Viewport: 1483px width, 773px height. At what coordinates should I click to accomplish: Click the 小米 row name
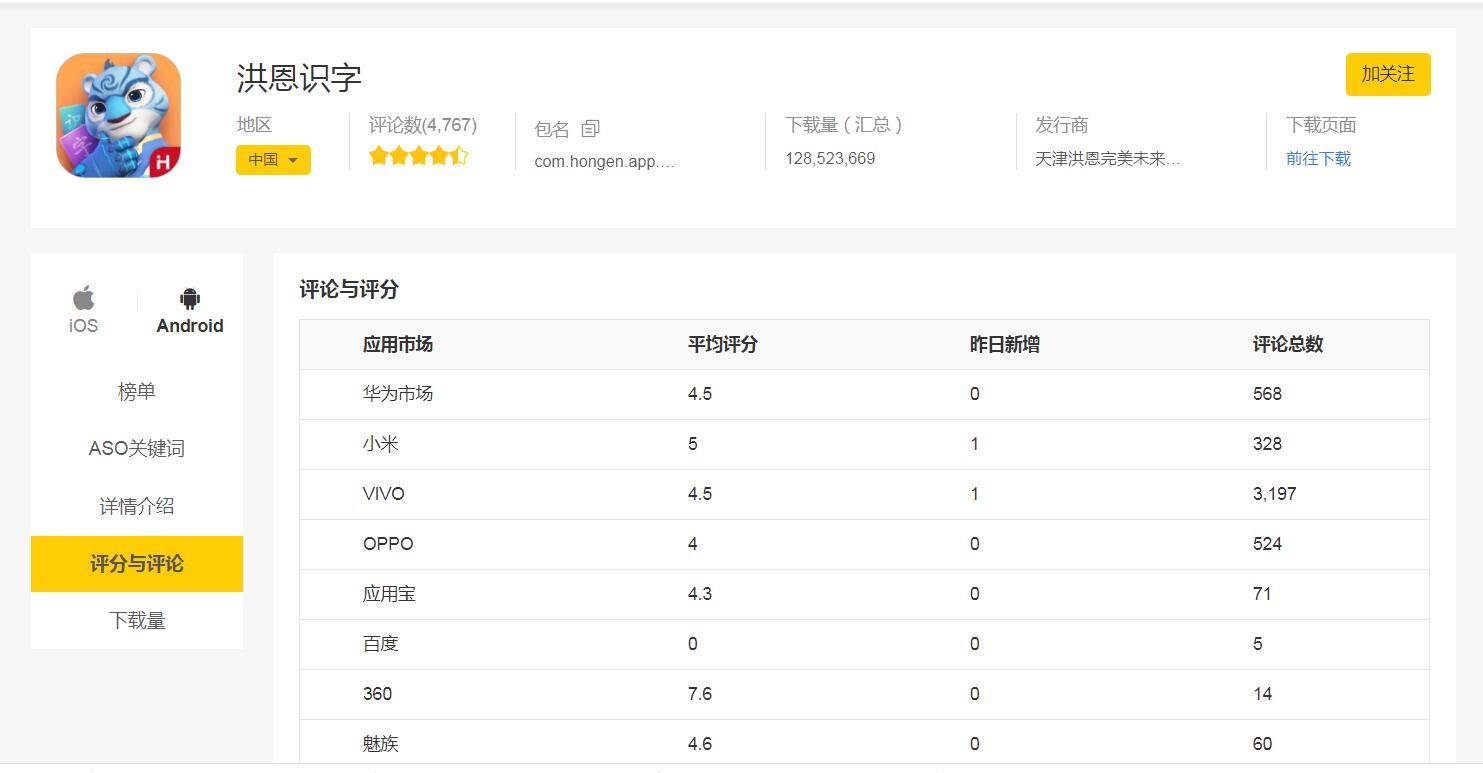(x=381, y=444)
